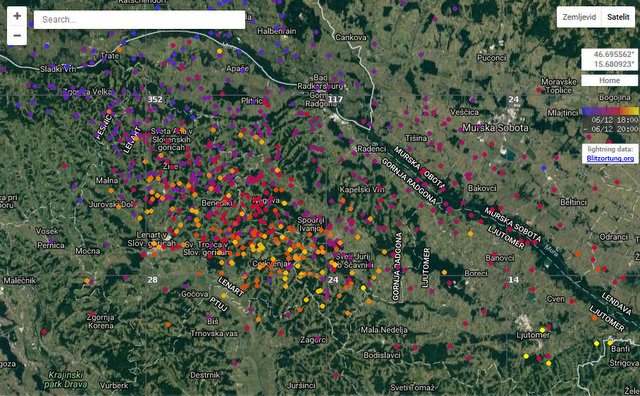The image size is (640, 396).
Task: Click the Ljutomer town label
Action: click(x=533, y=335)
